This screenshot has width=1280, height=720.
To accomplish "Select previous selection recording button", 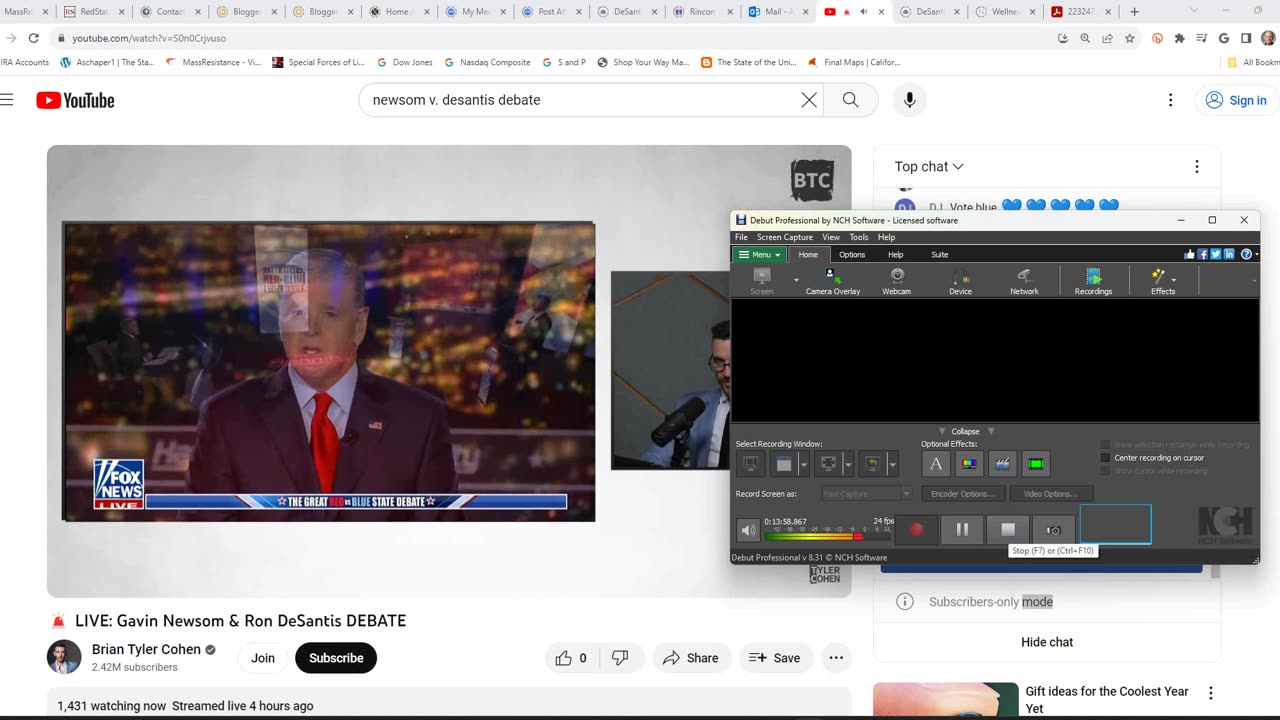I will [x=872, y=464].
